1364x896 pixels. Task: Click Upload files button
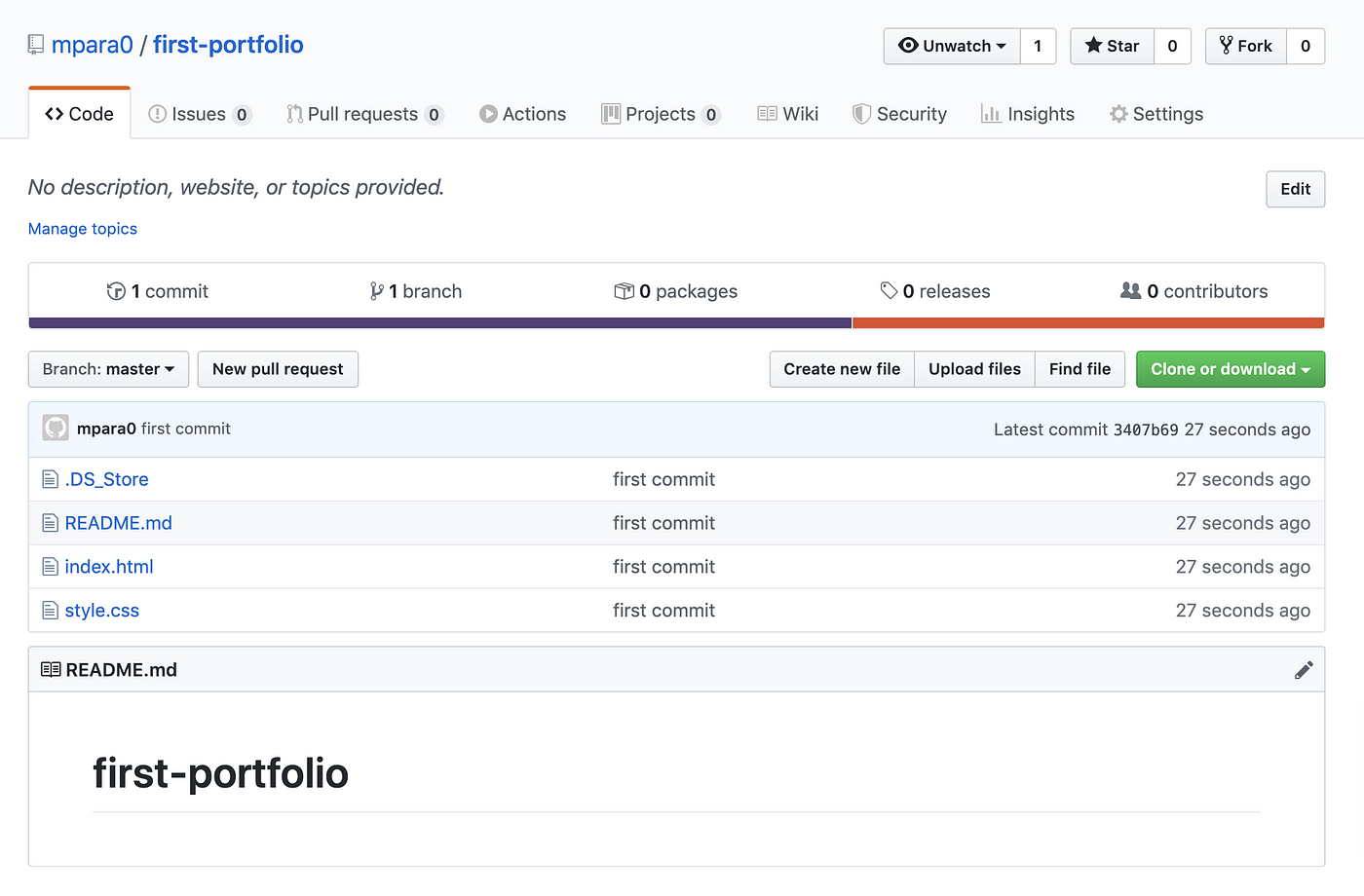974,369
